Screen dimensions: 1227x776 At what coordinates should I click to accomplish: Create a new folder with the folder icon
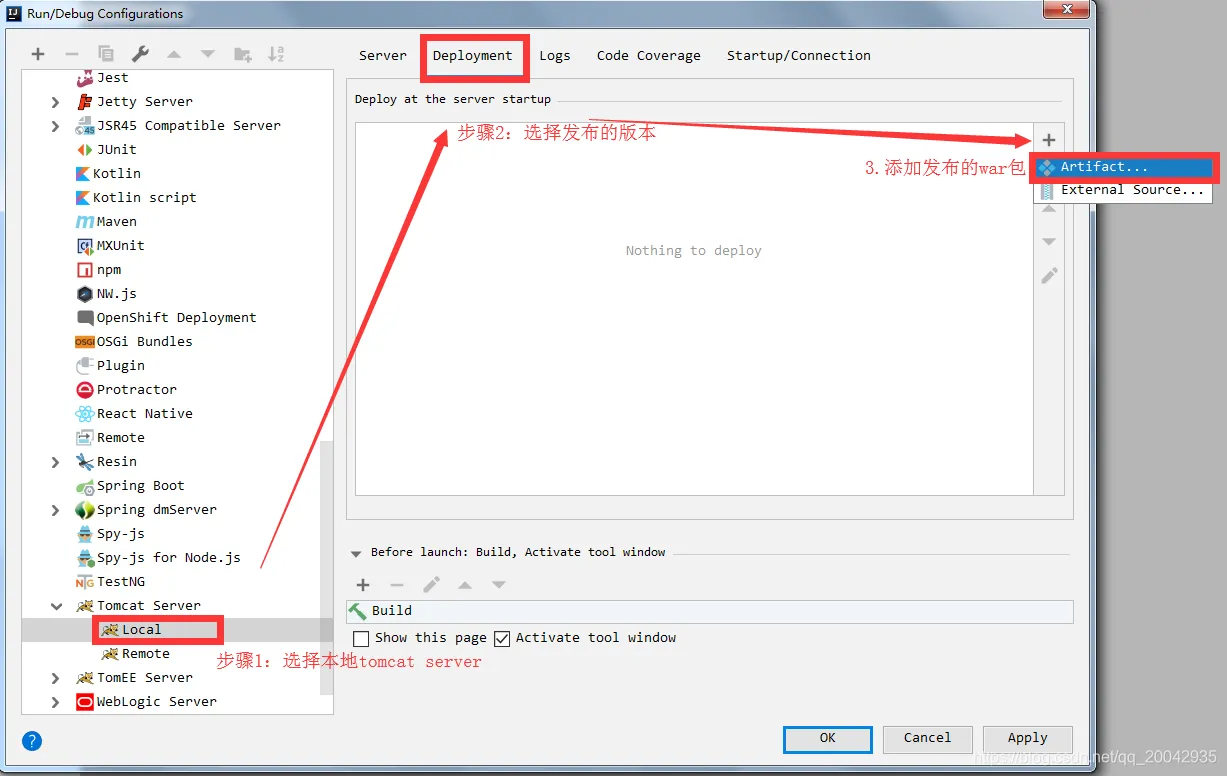coord(243,54)
